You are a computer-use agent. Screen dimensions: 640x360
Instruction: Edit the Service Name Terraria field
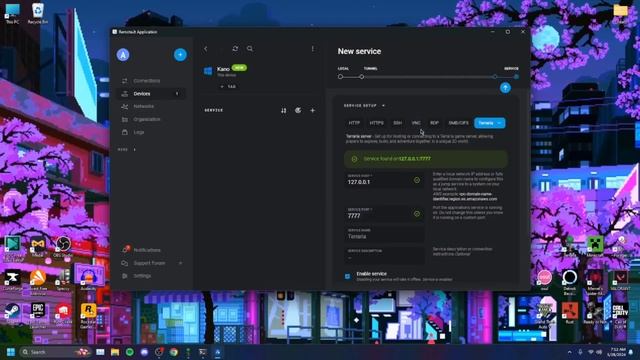384,234
